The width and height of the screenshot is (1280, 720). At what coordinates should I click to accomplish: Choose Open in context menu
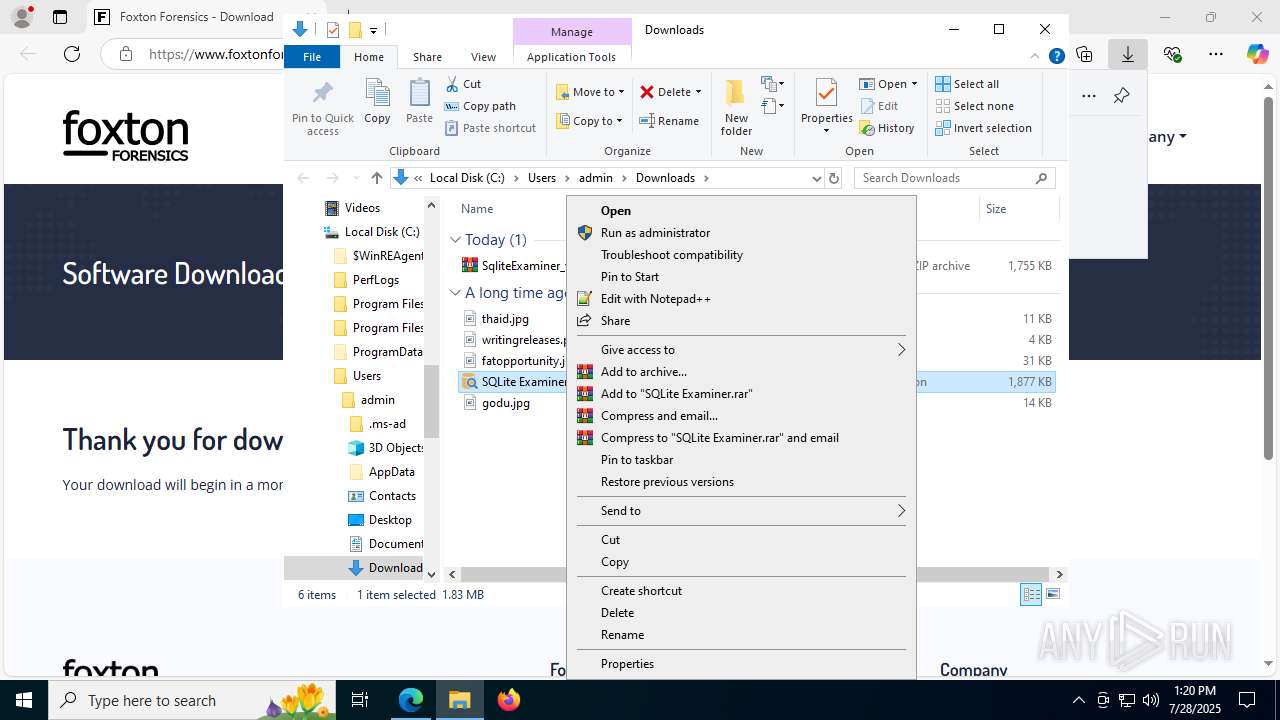(741, 211)
